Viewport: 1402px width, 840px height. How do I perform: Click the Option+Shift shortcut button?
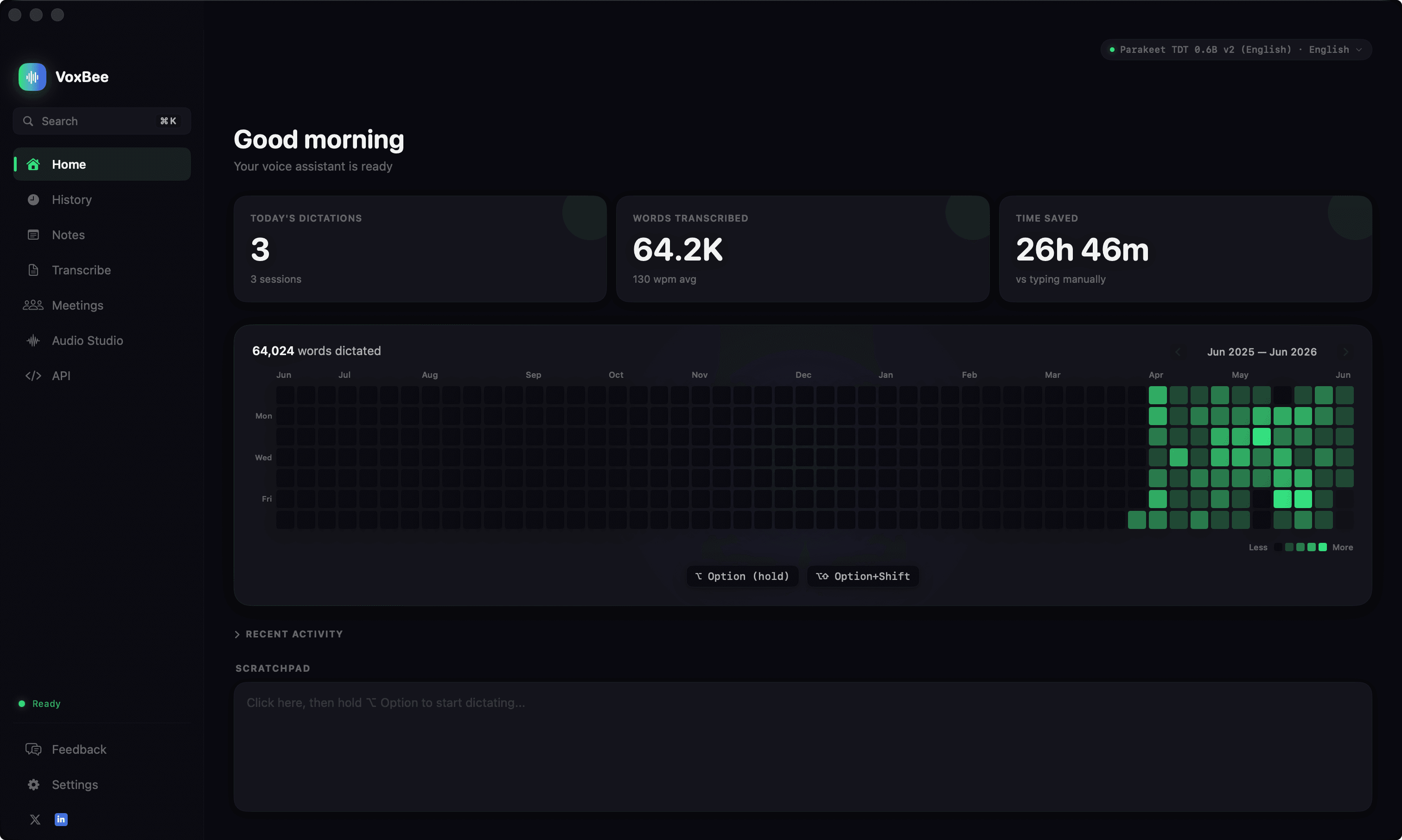point(863,576)
